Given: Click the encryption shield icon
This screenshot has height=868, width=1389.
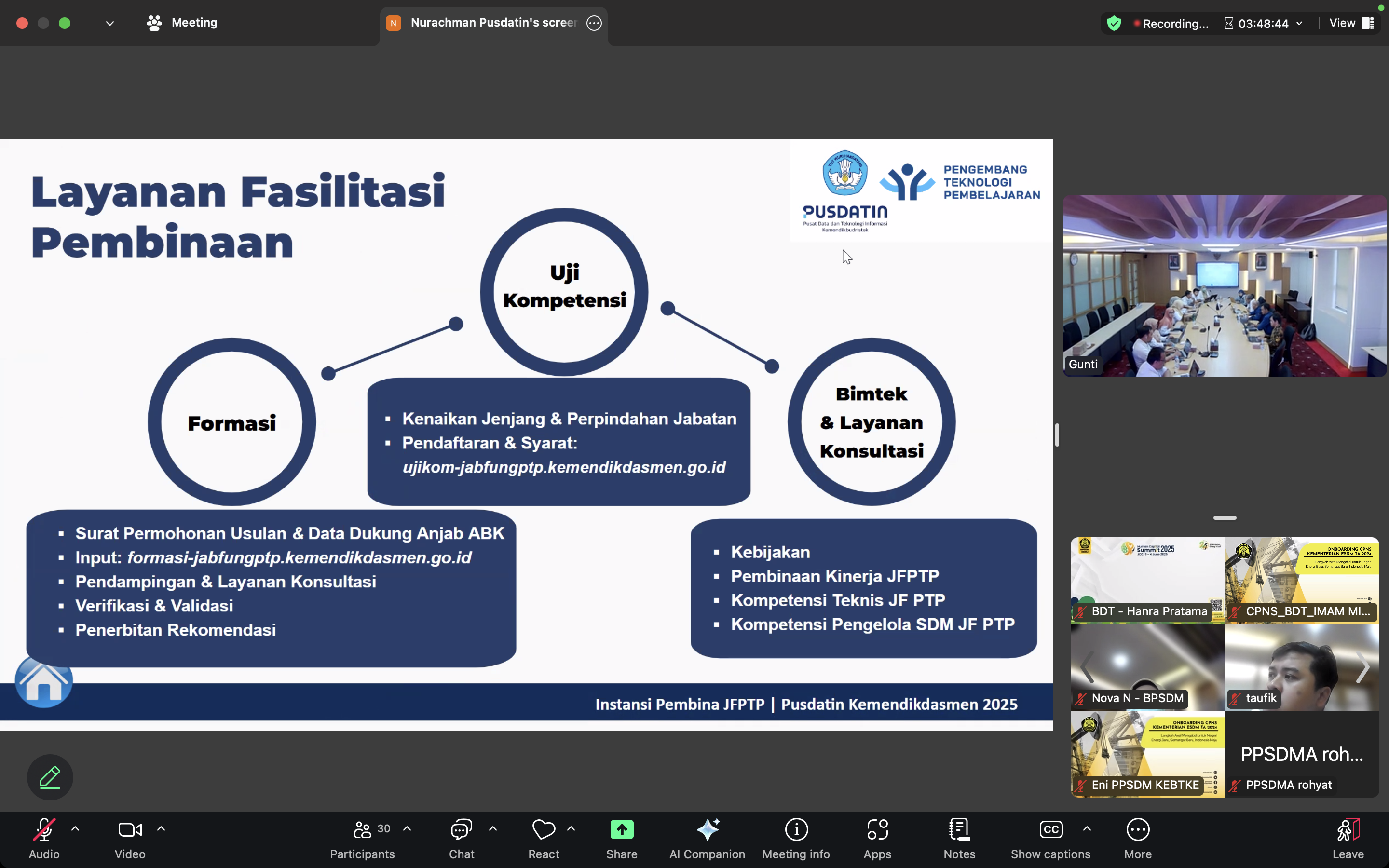Looking at the screenshot, I should click(1114, 23).
